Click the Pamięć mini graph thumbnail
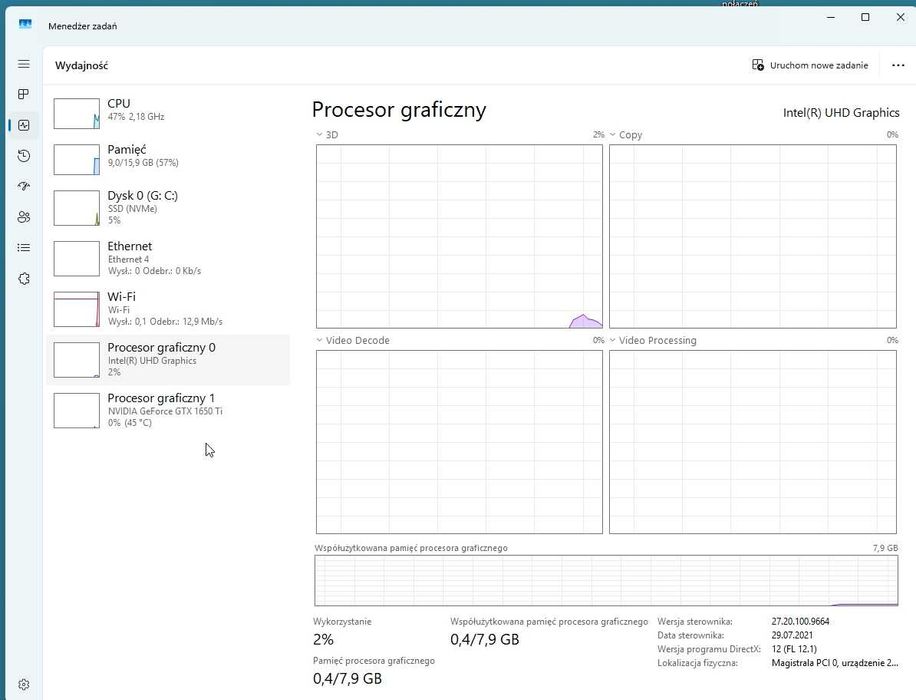 coord(77,160)
